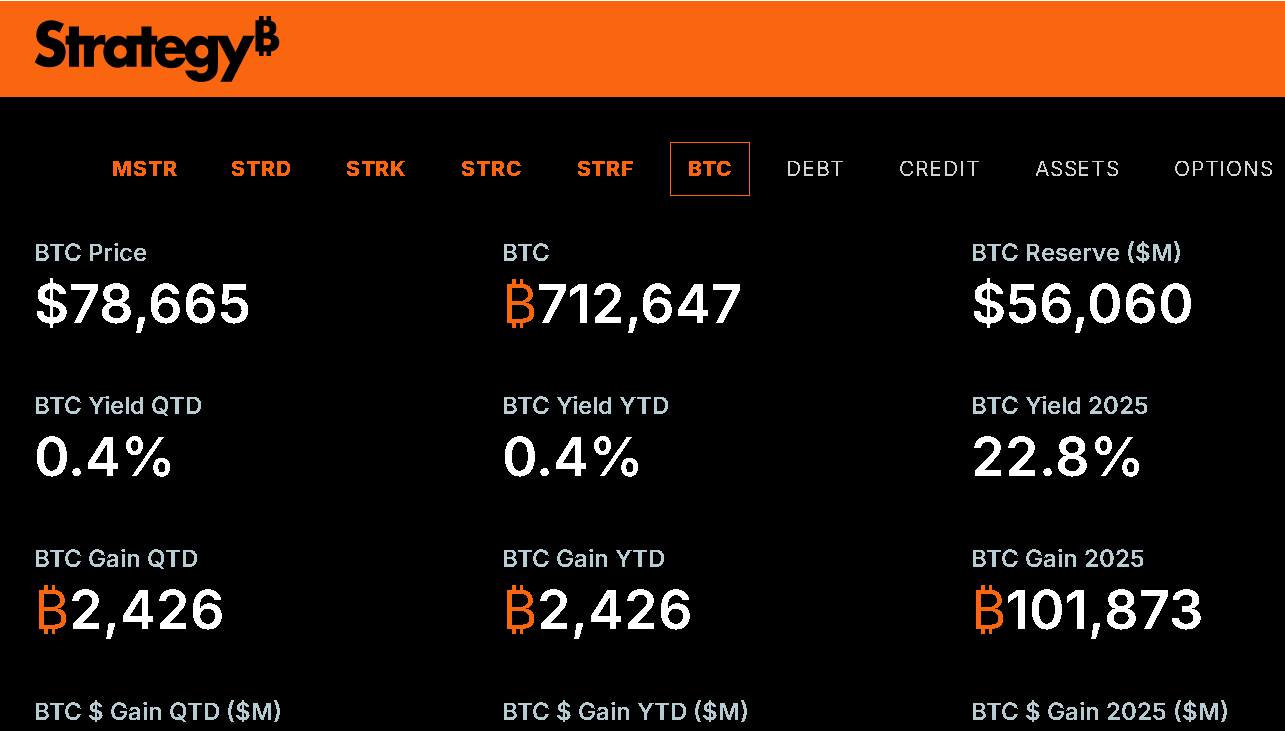The width and height of the screenshot is (1285, 731).
Task: Select the STRK tab
Action: pos(376,169)
